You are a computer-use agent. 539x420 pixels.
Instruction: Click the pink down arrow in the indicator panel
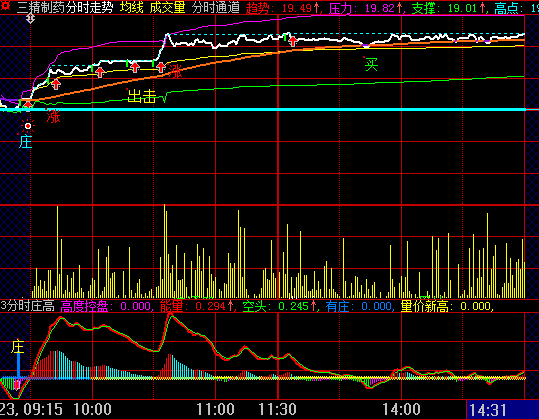(x=16, y=384)
